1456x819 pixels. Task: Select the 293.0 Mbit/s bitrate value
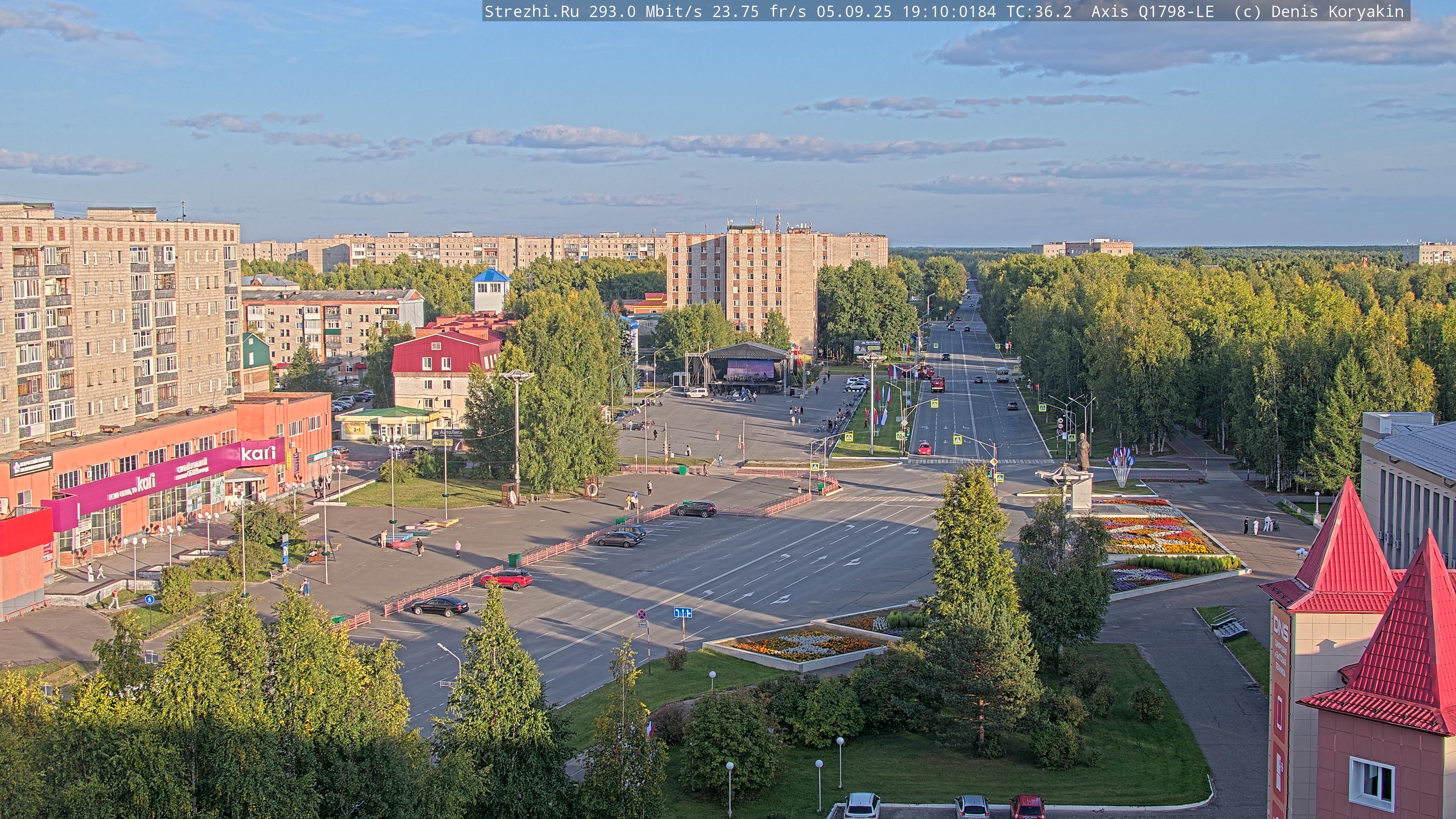click(645, 12)
